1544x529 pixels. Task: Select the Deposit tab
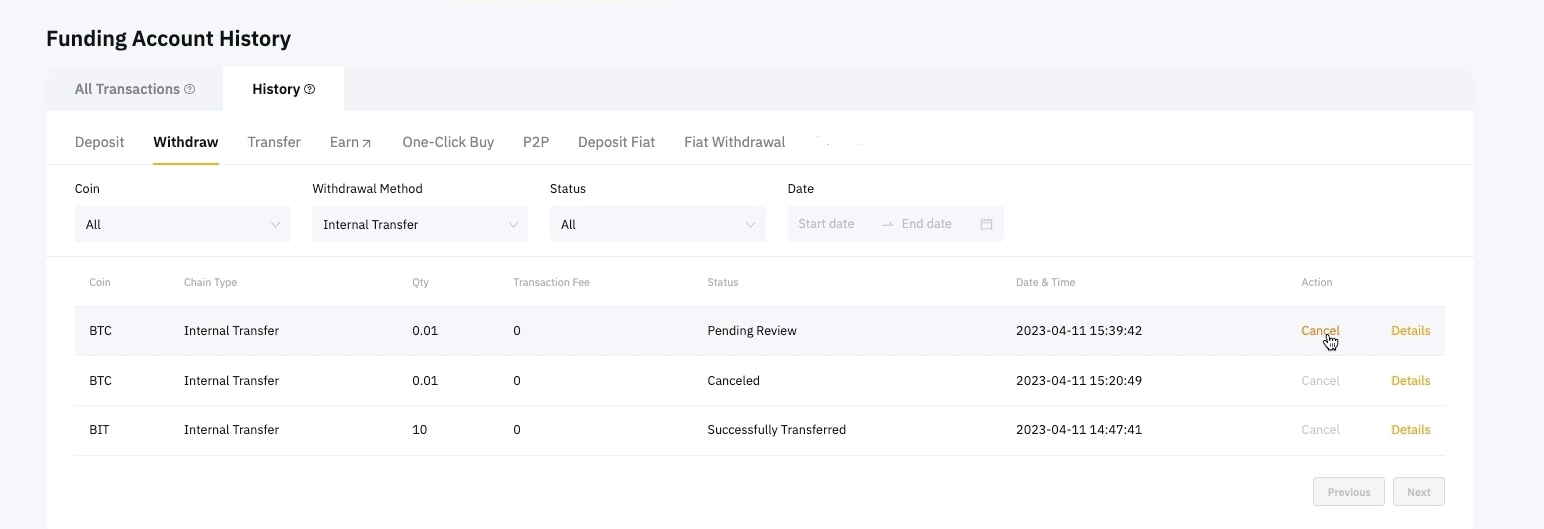(x=99, y=142)
